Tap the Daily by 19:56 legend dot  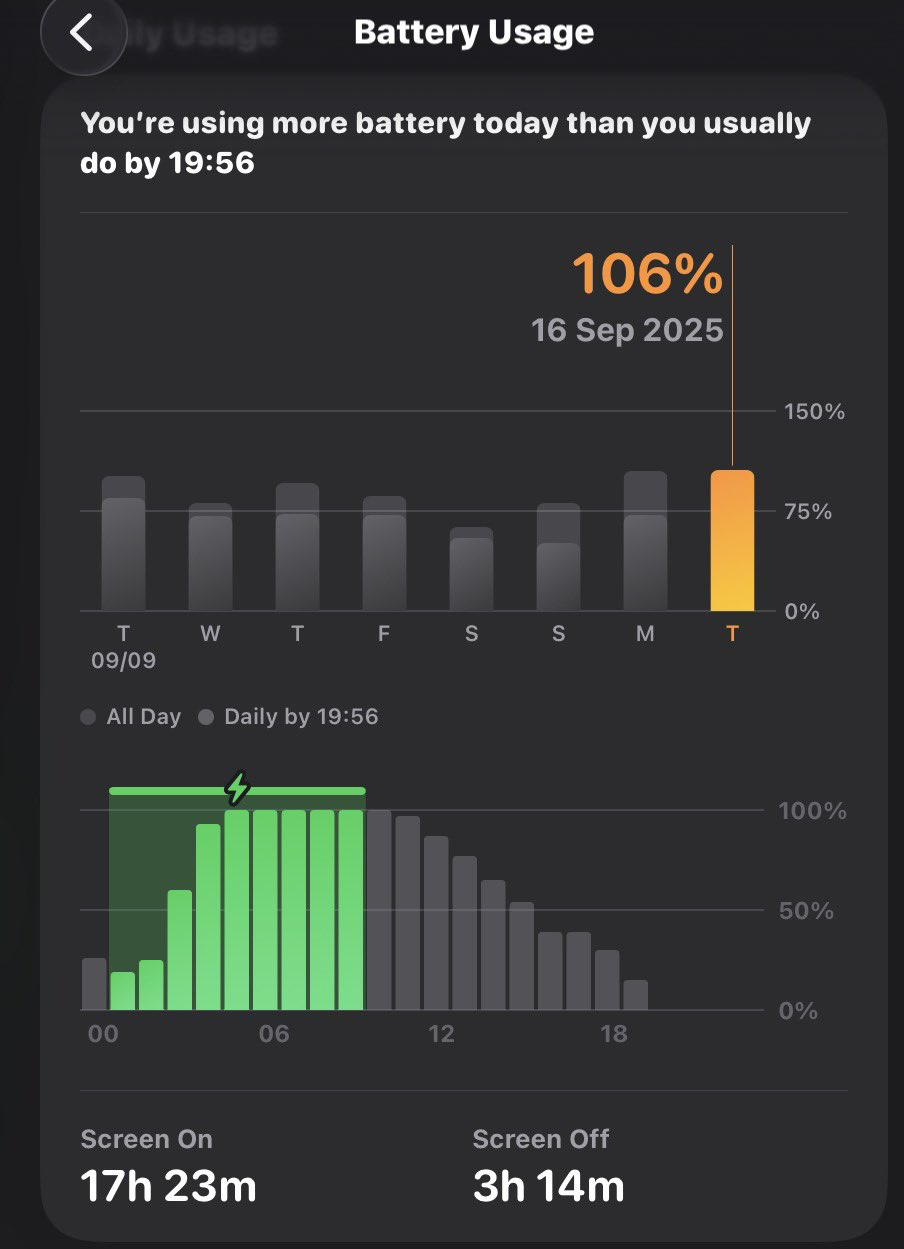[x=206, y=717]
